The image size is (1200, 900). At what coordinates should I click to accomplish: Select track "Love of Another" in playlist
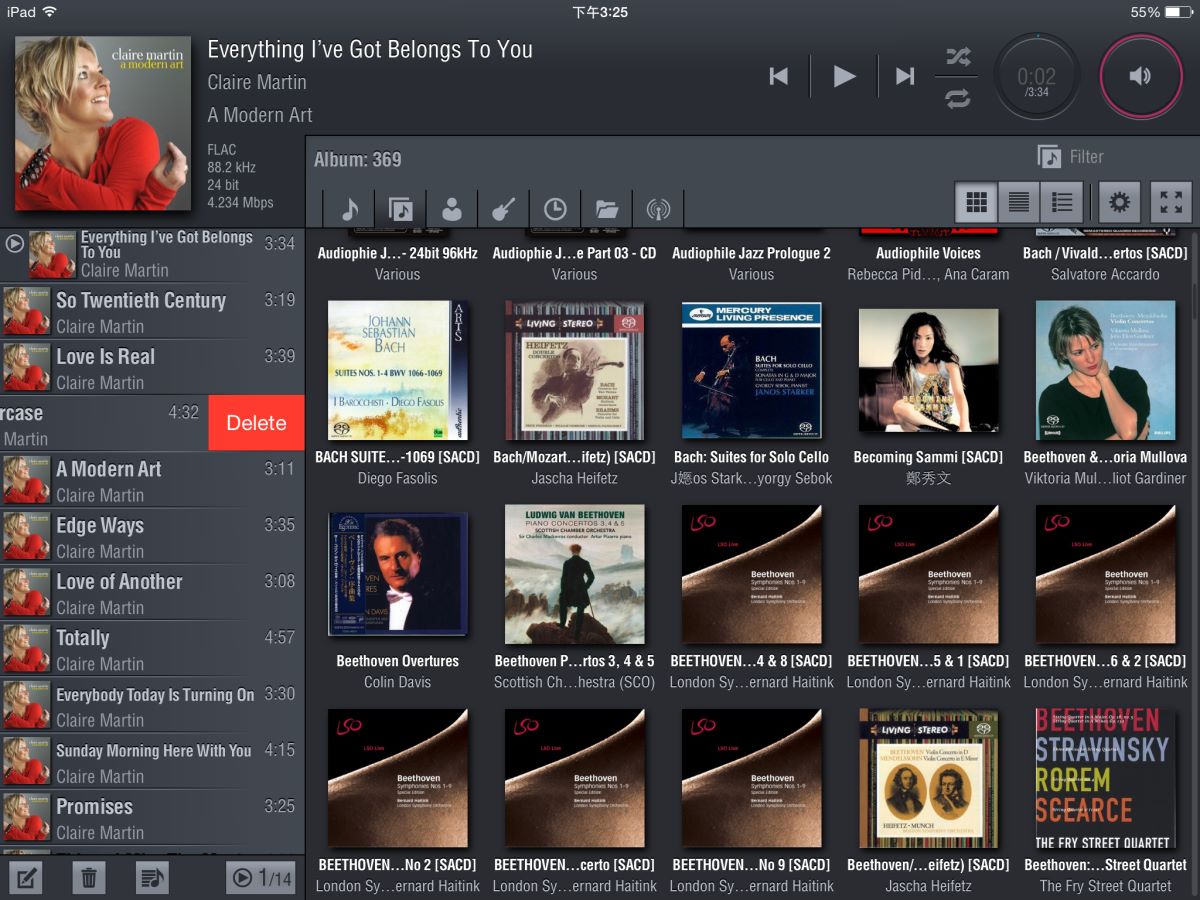click(x=152, y=592)
